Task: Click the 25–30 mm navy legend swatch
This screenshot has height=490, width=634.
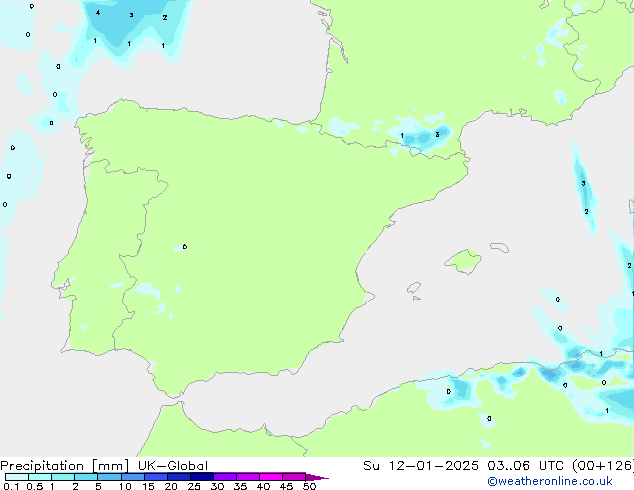Action: coord(201,477)
